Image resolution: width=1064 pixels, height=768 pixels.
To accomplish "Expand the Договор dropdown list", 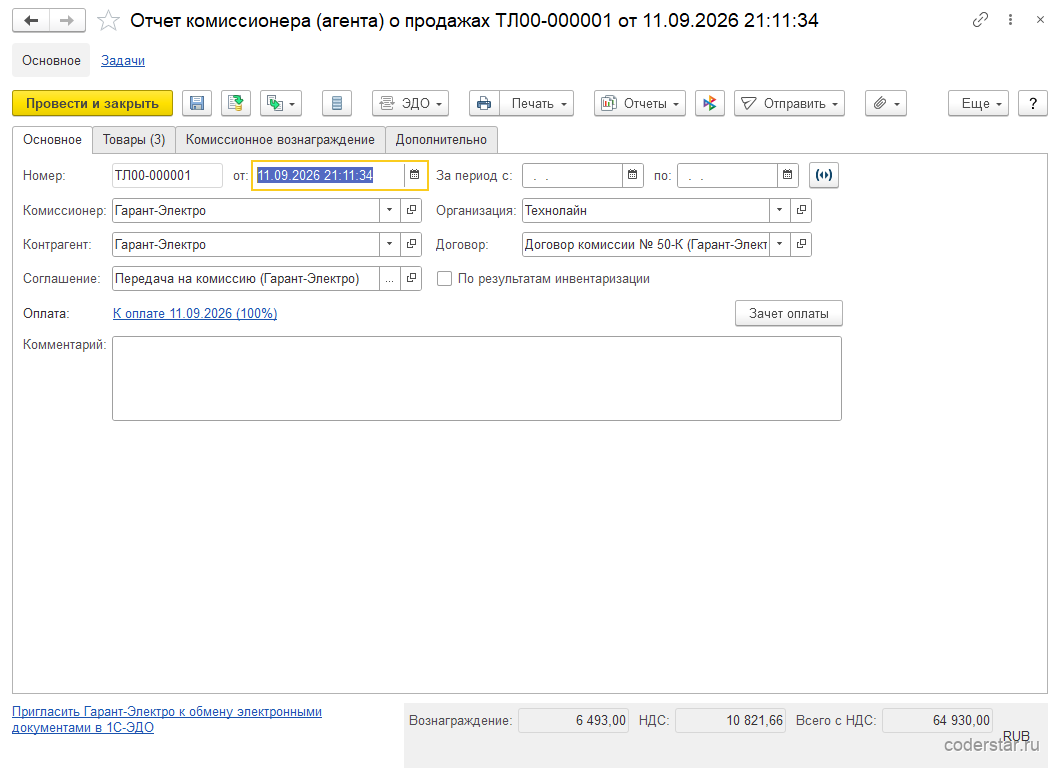I will click(780, 244).
